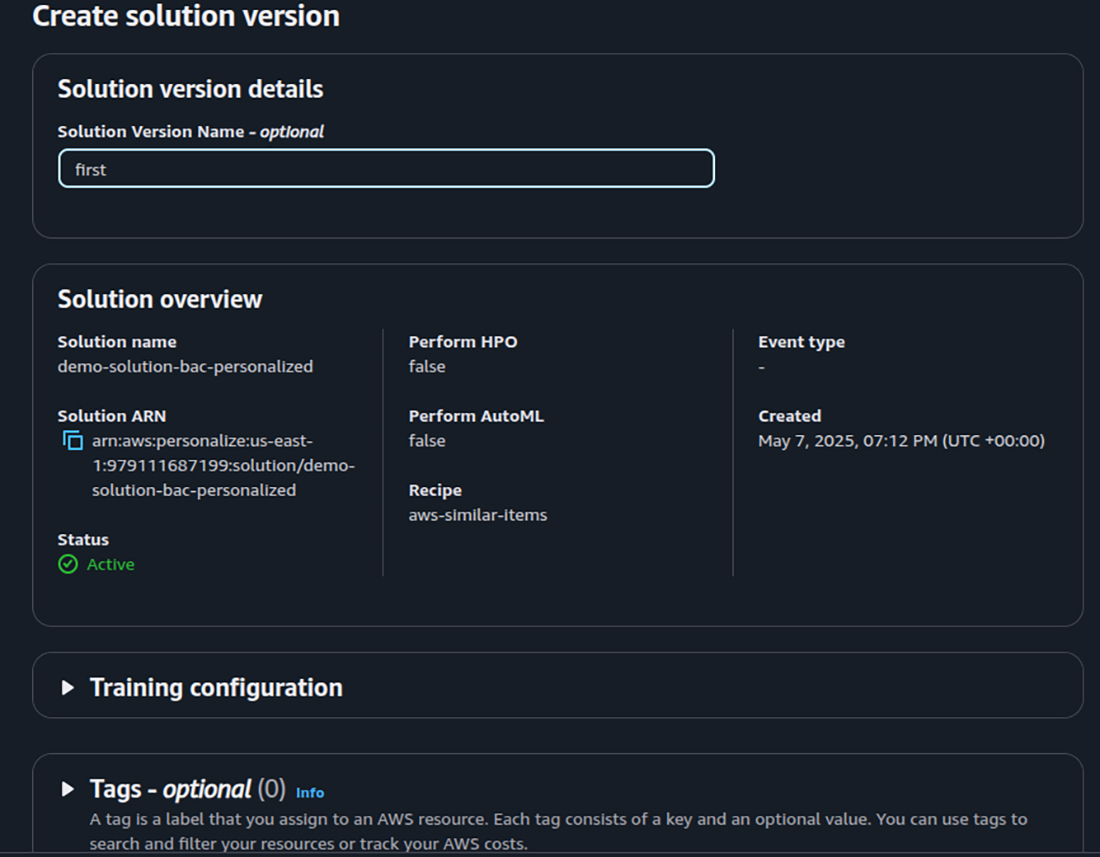Click the Status label
The width and height of the screenshot is (1100, 857).
[x=83, y=539]
